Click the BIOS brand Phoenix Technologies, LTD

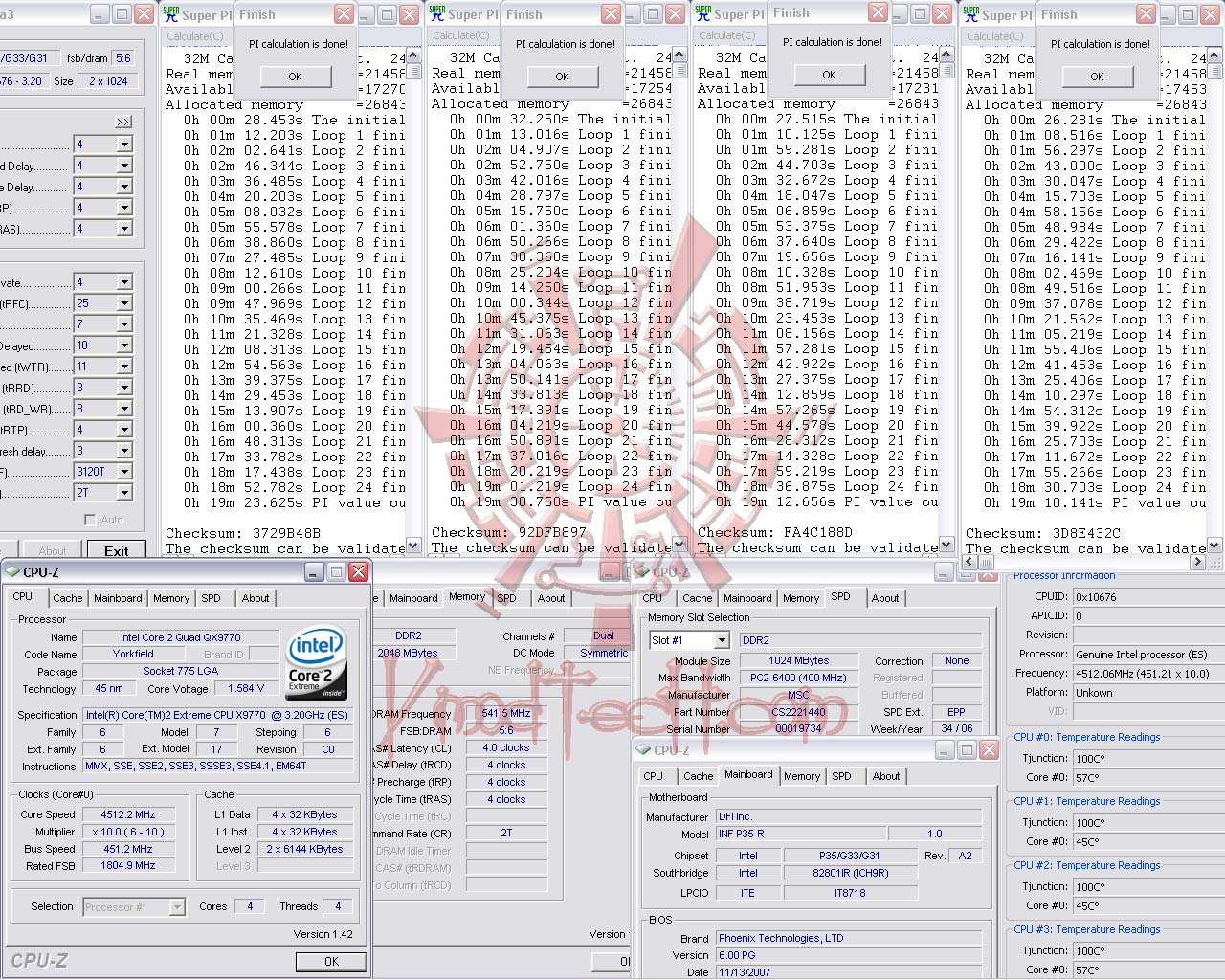(849, 939)
